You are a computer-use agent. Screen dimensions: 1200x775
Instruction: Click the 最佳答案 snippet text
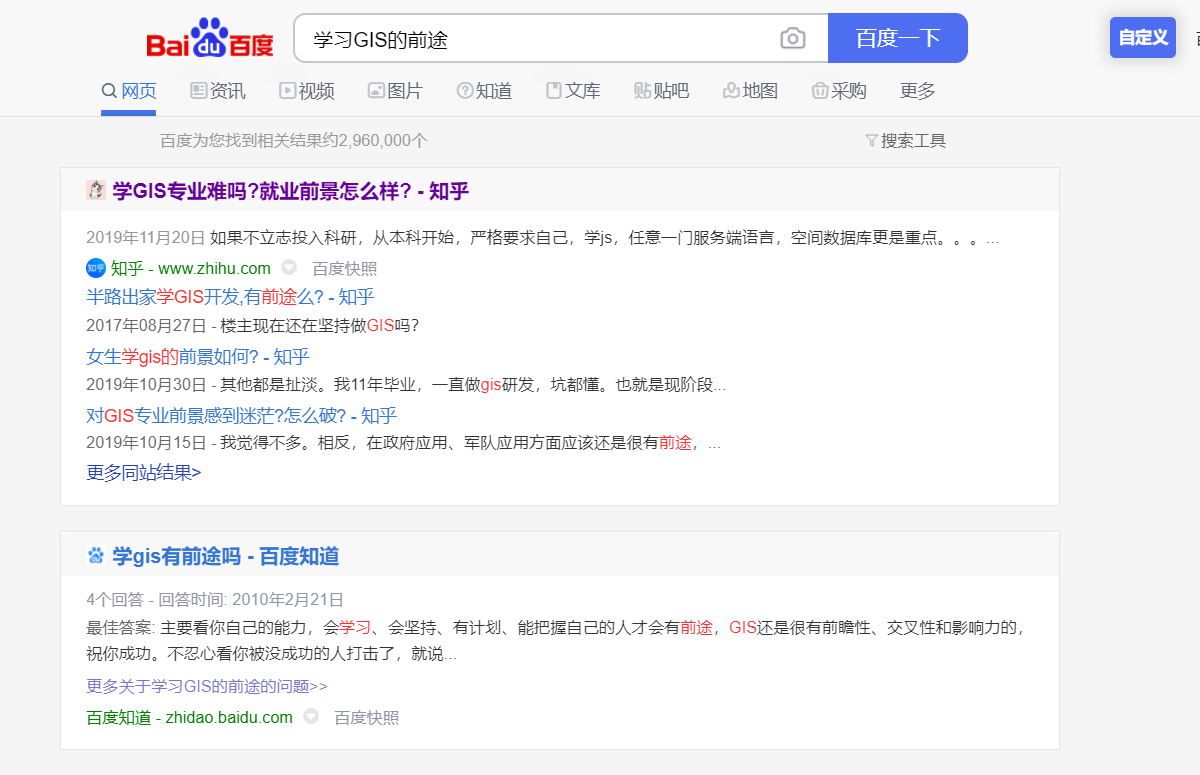click(x=556, y=641)
